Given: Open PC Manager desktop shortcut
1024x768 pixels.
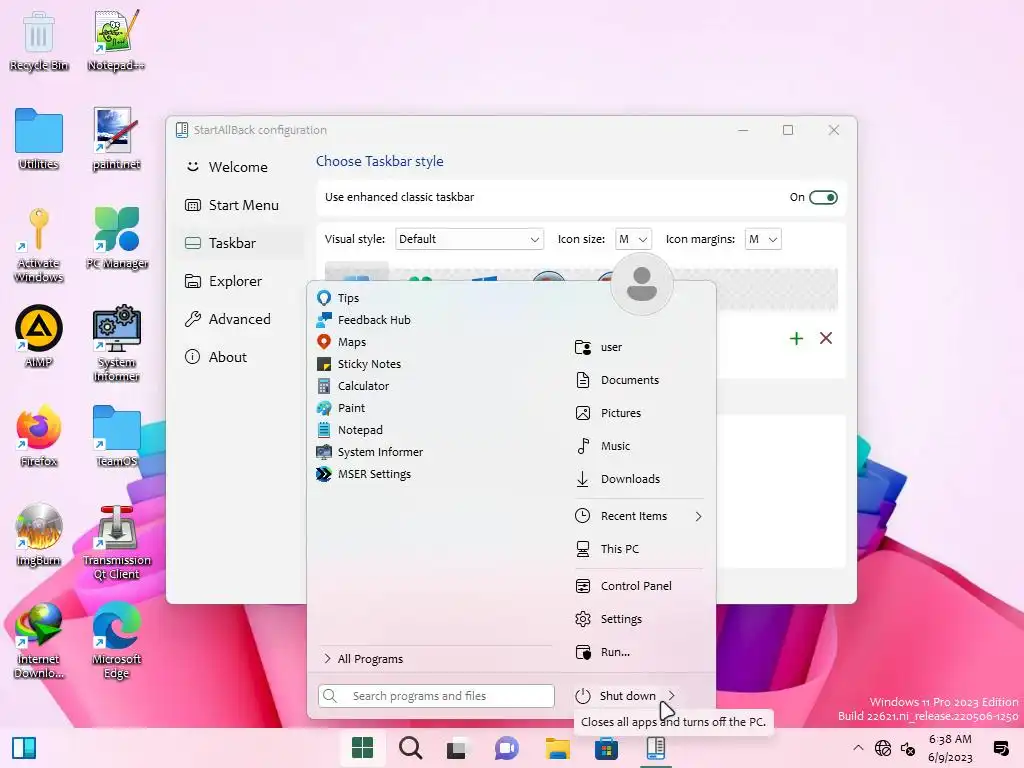Looking at the screenshot, I should (x=117, y=238).
